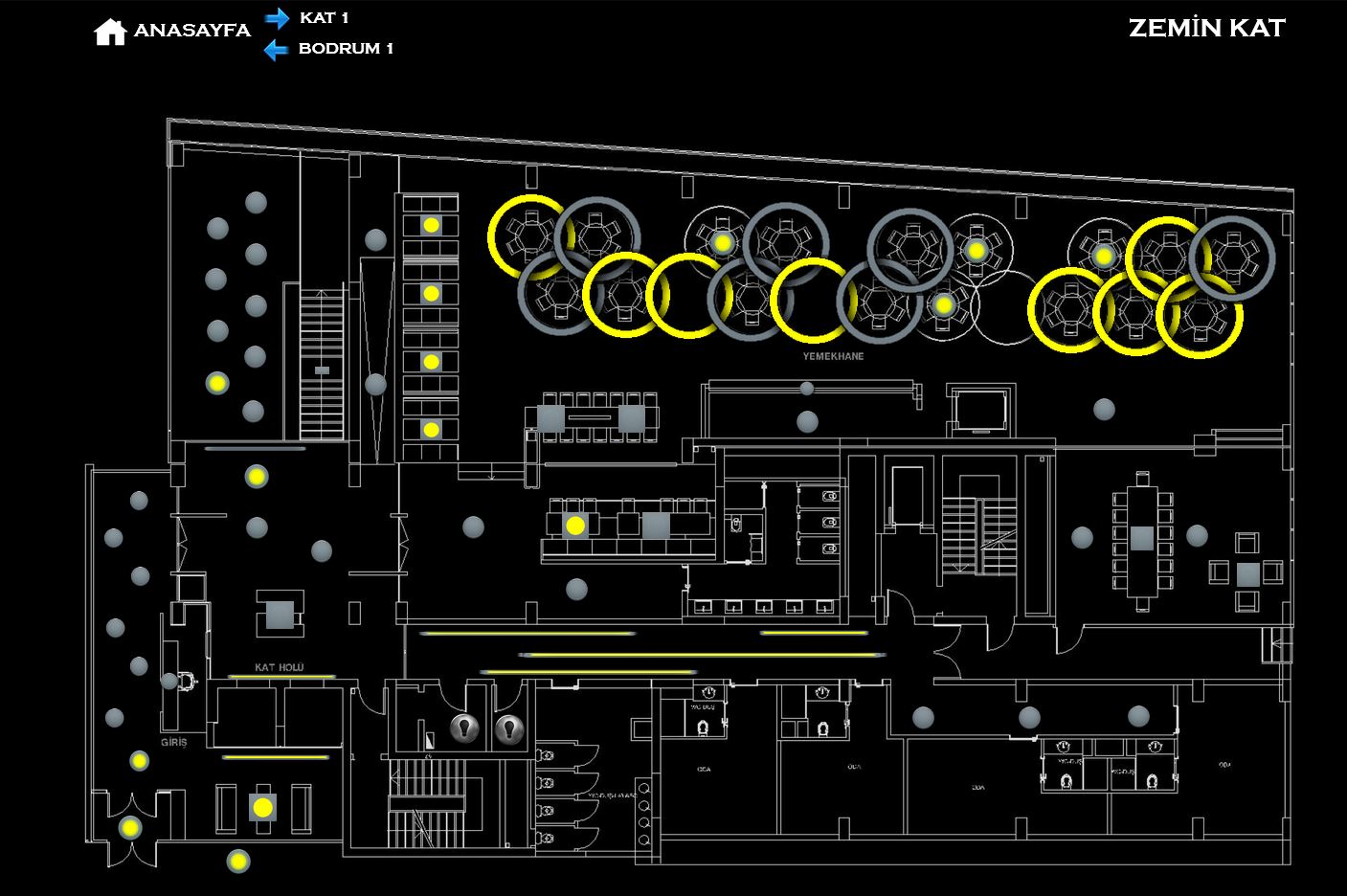Go down to the BODRUM 1 floor

346,48
